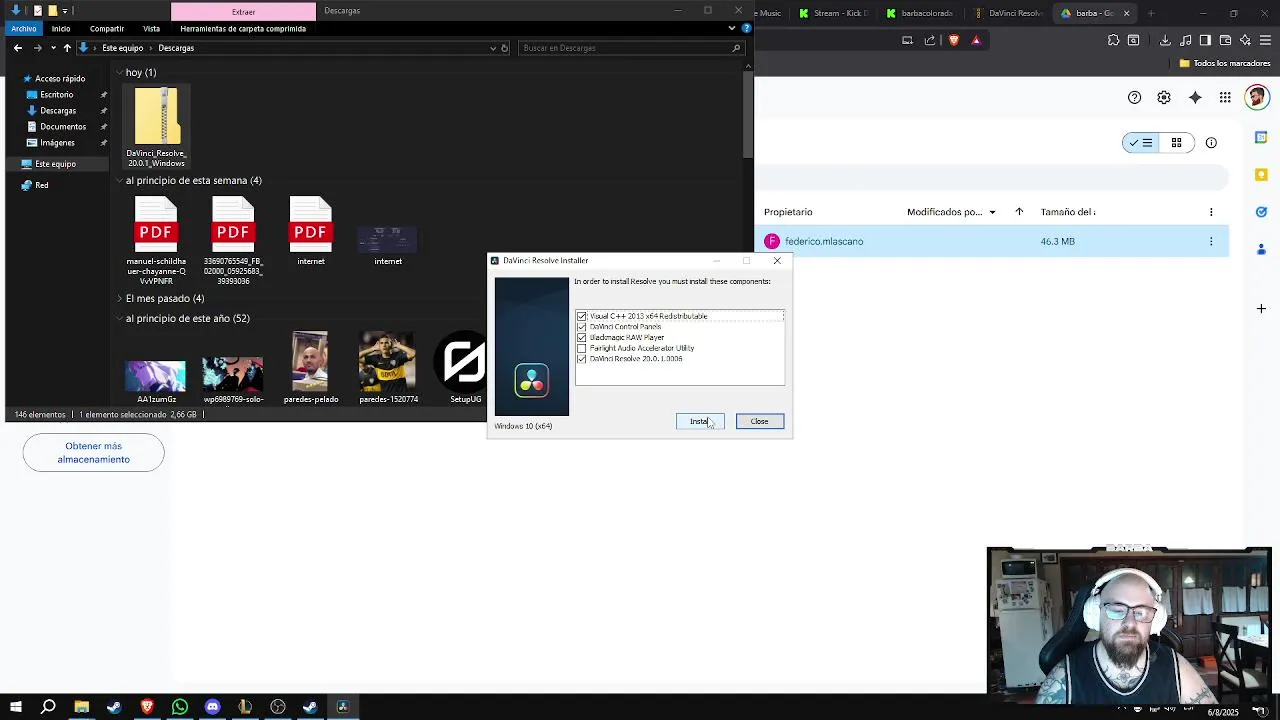Select the 33690765549_FB PDF file

pyautogui.click(x=233, y=240)
